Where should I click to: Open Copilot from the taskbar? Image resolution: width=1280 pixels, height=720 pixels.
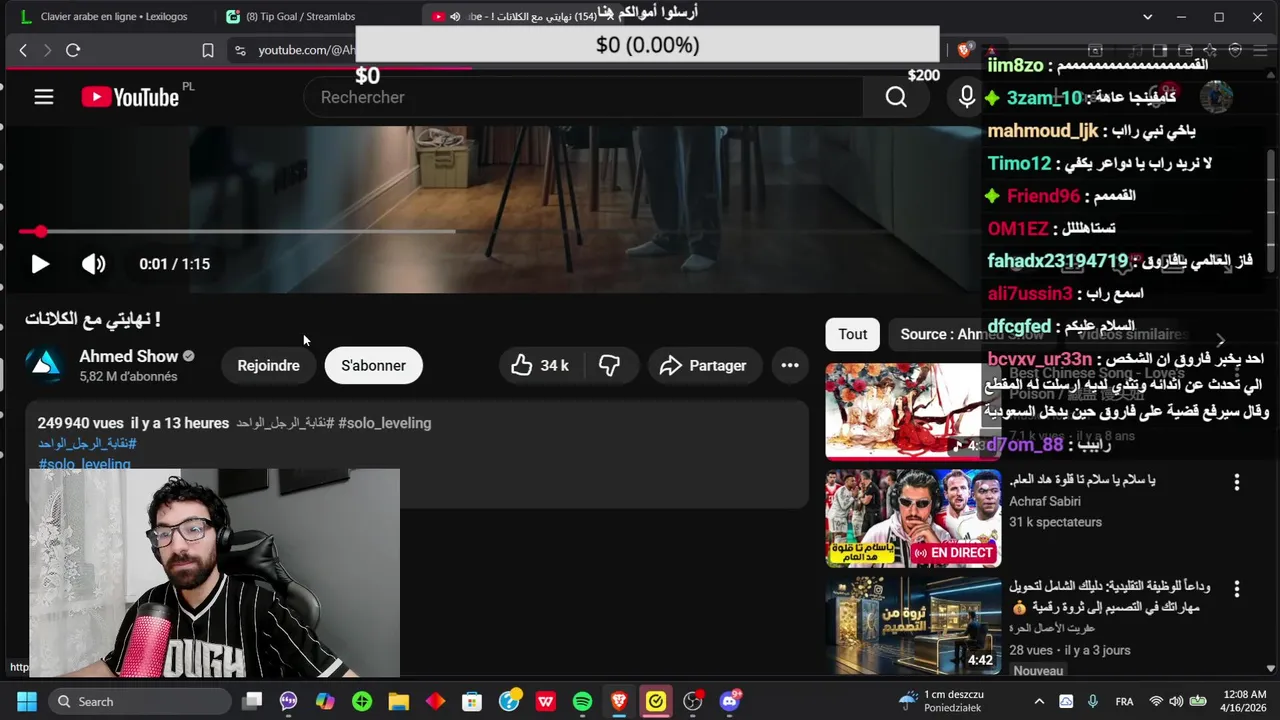tap(325, 701)
